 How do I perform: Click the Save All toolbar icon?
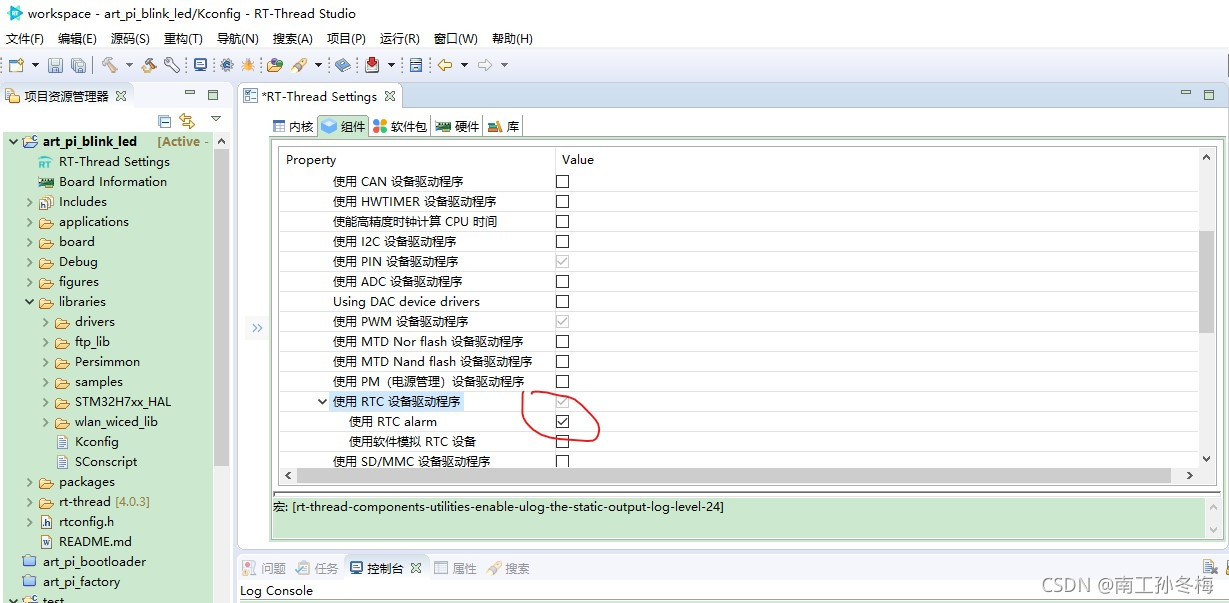tap(77, 65)
